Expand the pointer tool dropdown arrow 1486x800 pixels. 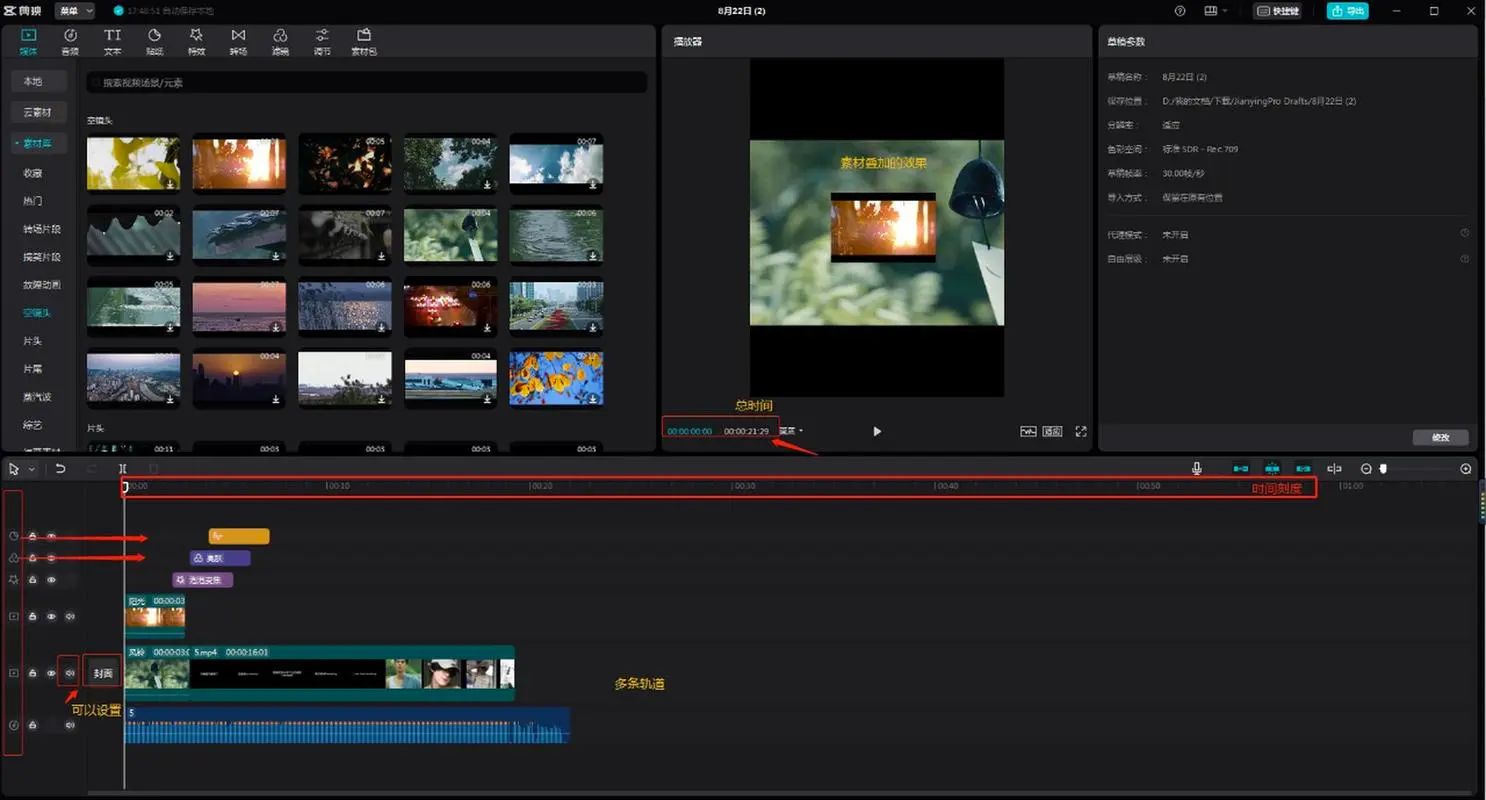[x=31, y=469]
